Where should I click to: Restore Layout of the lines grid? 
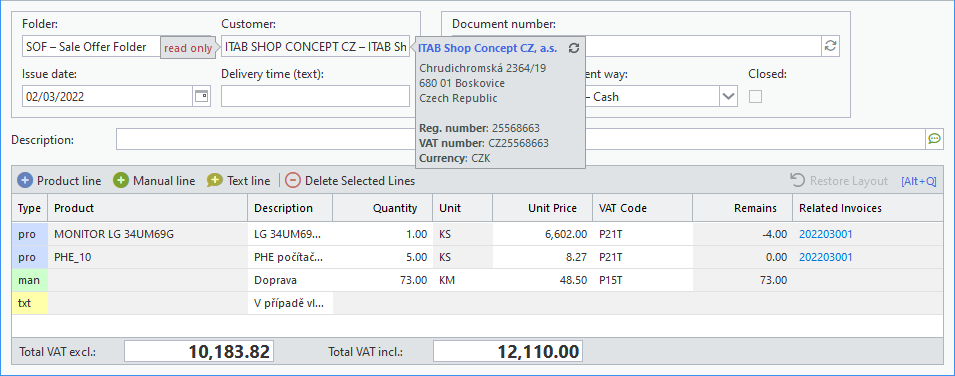coord(839,180)
